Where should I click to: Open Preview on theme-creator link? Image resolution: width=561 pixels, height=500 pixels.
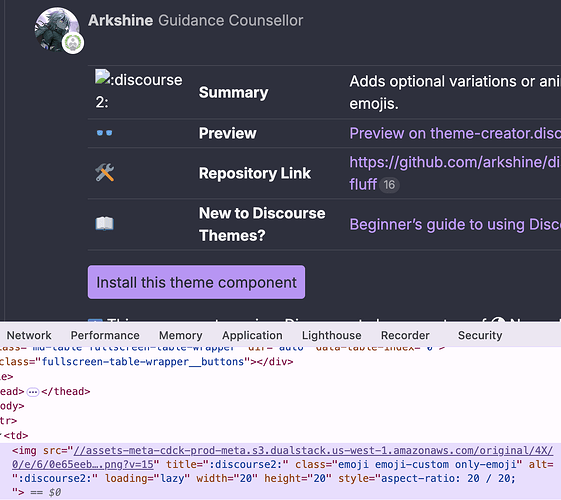pos(455,133)
